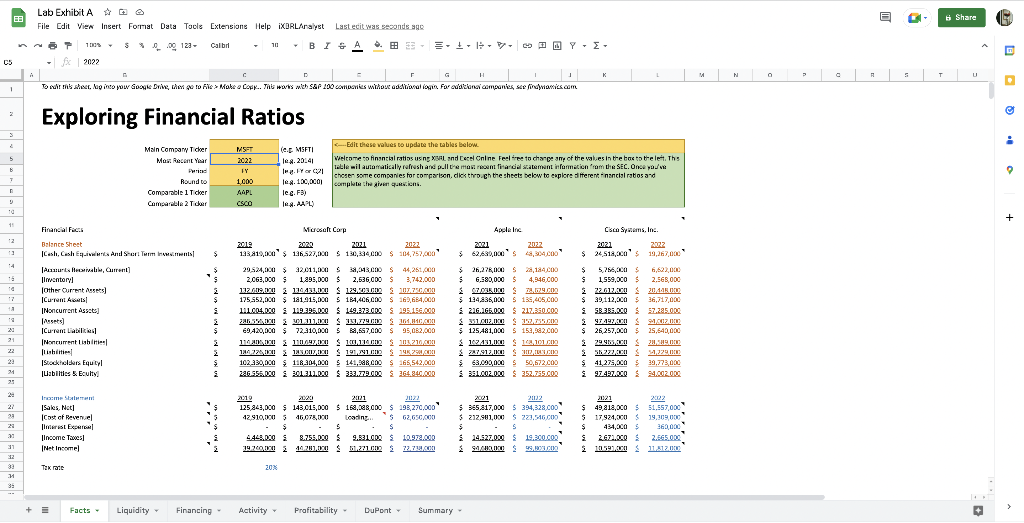Open the Edit menu
Image resolution: width=1024 pixels, height=523 pixels.
click(63, 26)
